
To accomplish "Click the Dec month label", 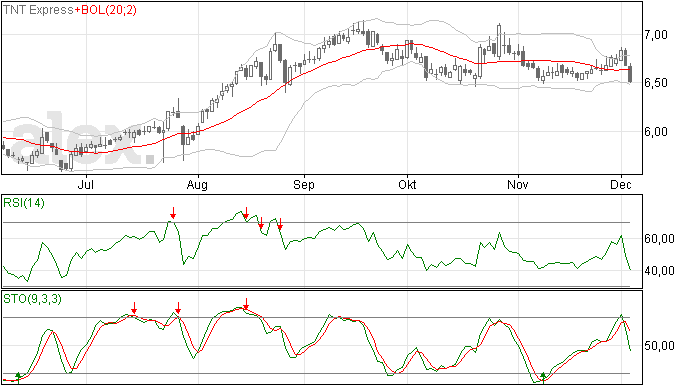I will point(620,184).
